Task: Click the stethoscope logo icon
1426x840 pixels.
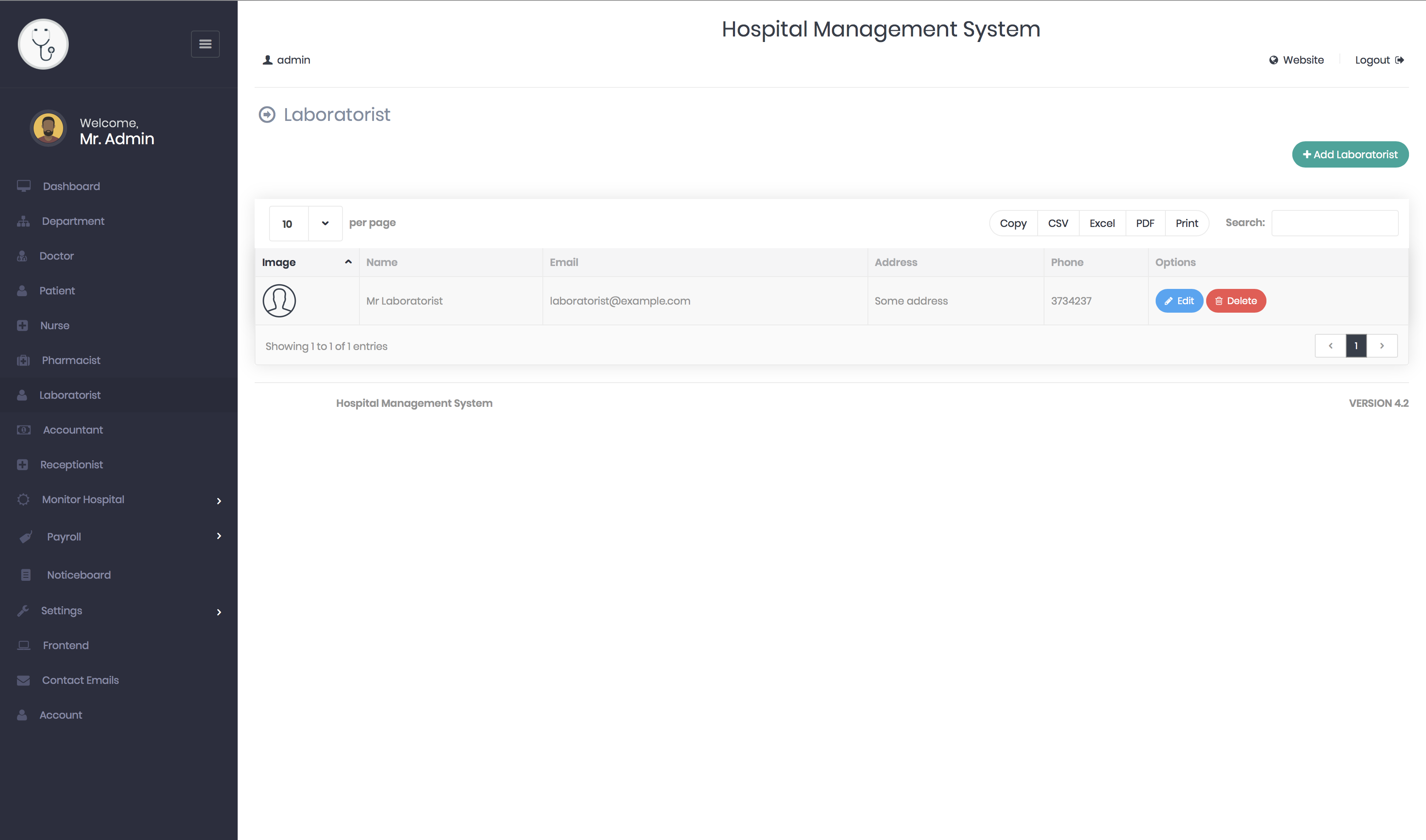Action: click(x=43, y=44)
